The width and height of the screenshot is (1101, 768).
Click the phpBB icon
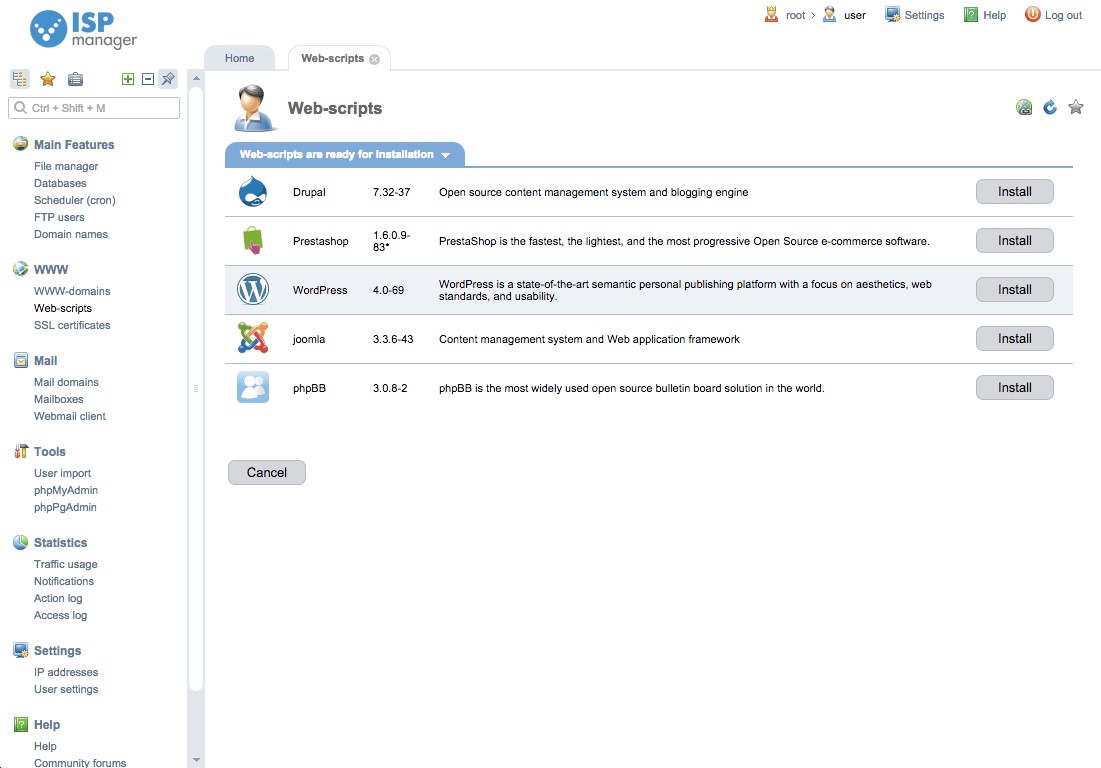point(252,387)
